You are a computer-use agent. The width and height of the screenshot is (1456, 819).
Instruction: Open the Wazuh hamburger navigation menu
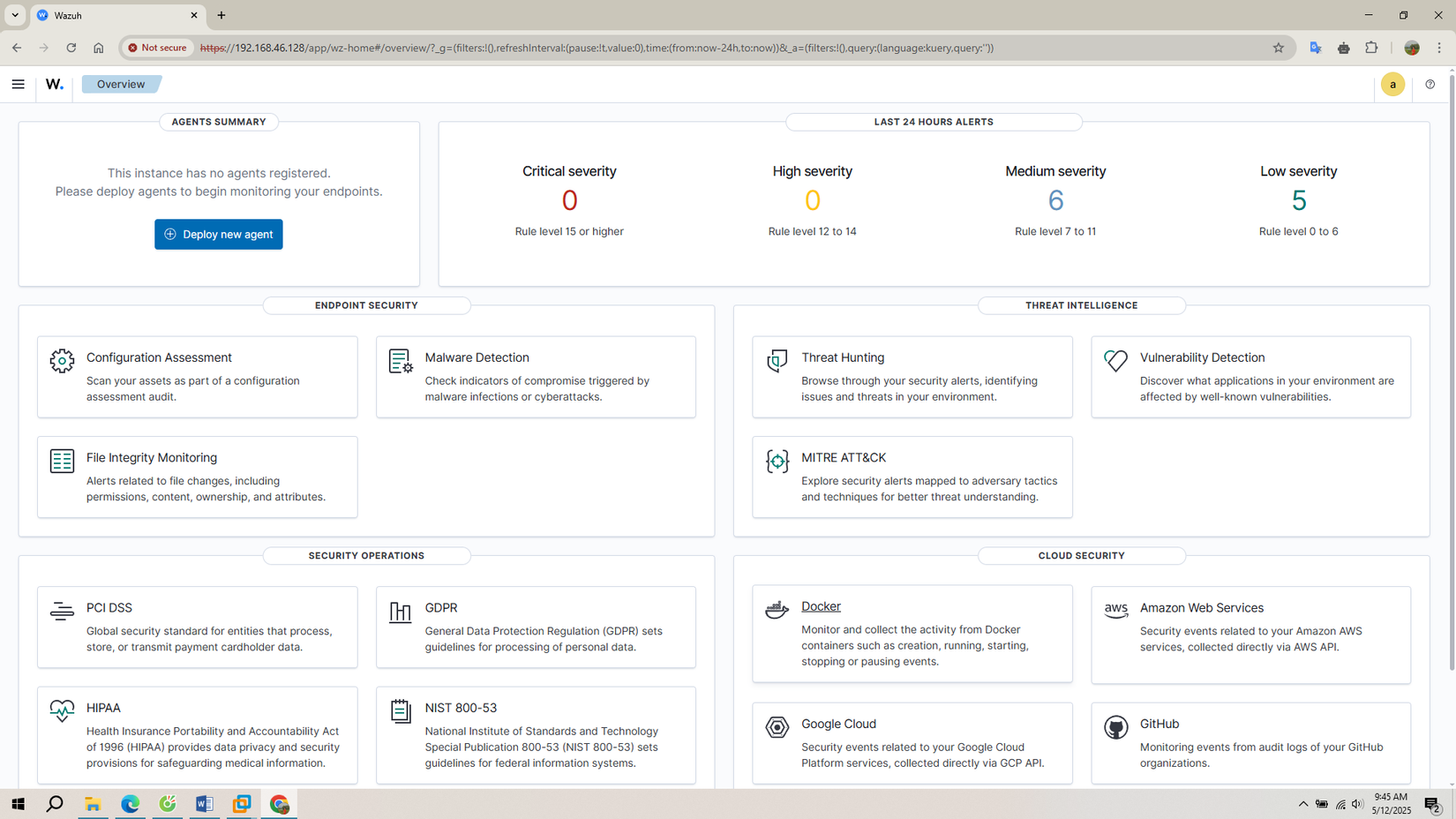[18, 85]
